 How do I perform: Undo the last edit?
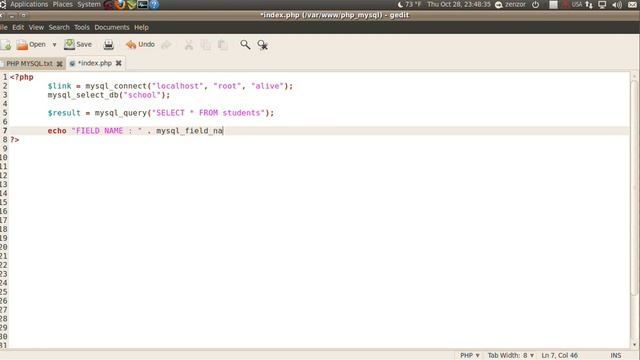(x=140, y=44)
